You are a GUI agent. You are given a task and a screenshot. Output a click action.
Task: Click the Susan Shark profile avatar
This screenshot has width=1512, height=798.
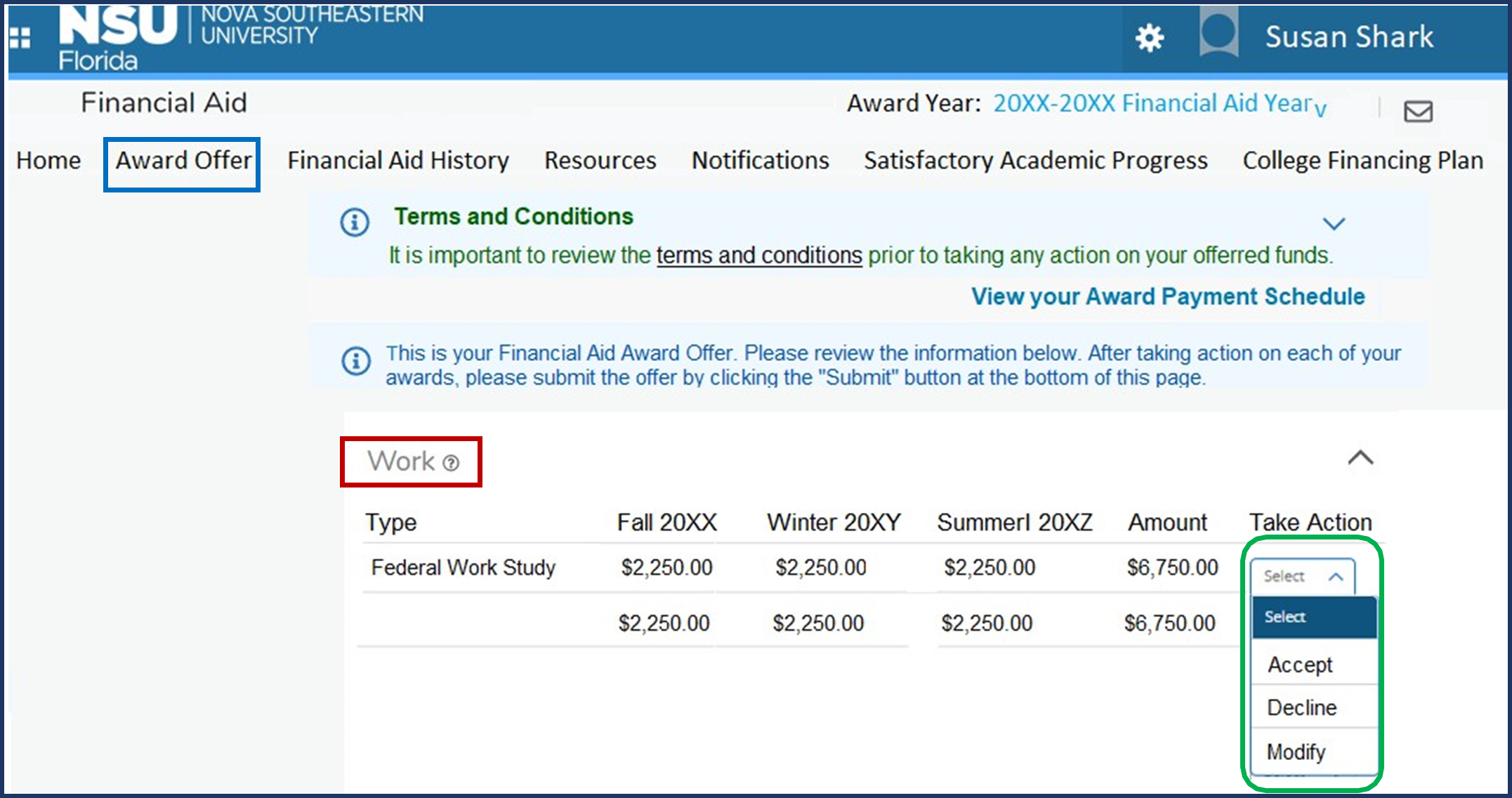[x=1218, y=35]
